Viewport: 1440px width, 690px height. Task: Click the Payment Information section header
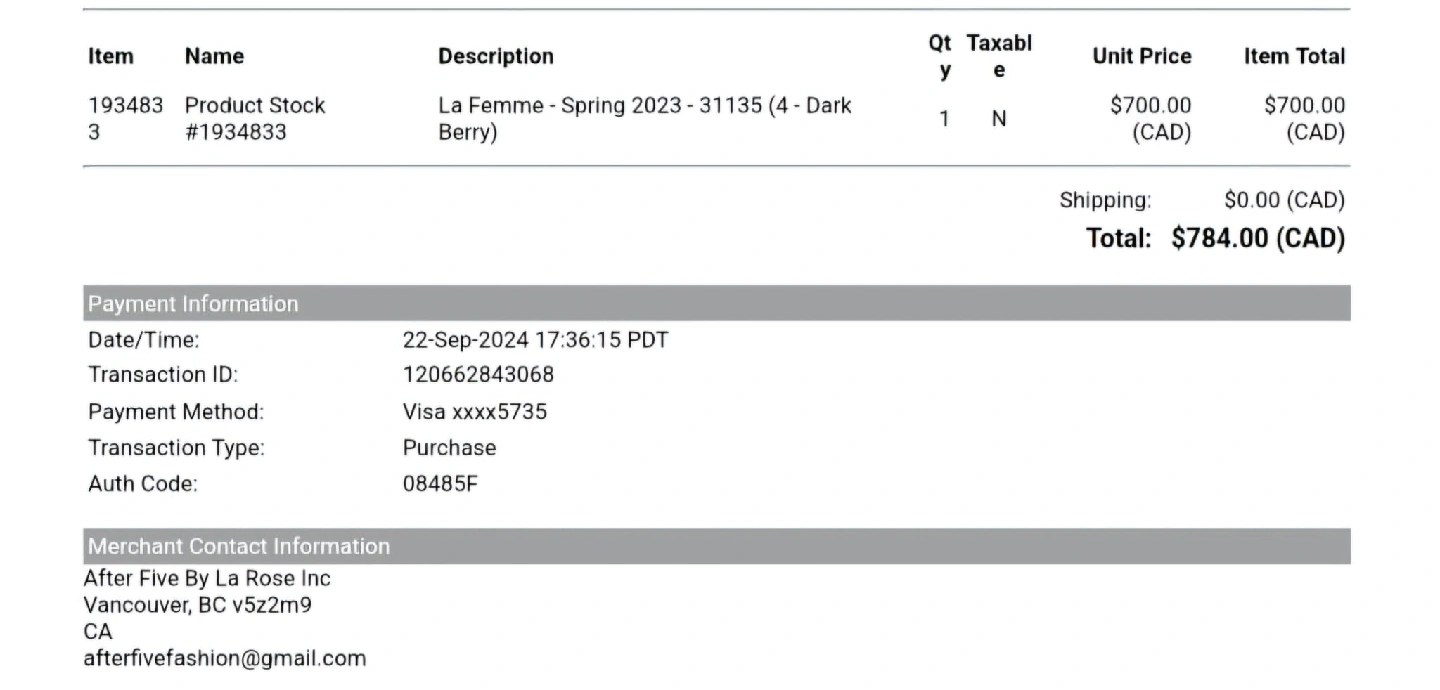193,304
